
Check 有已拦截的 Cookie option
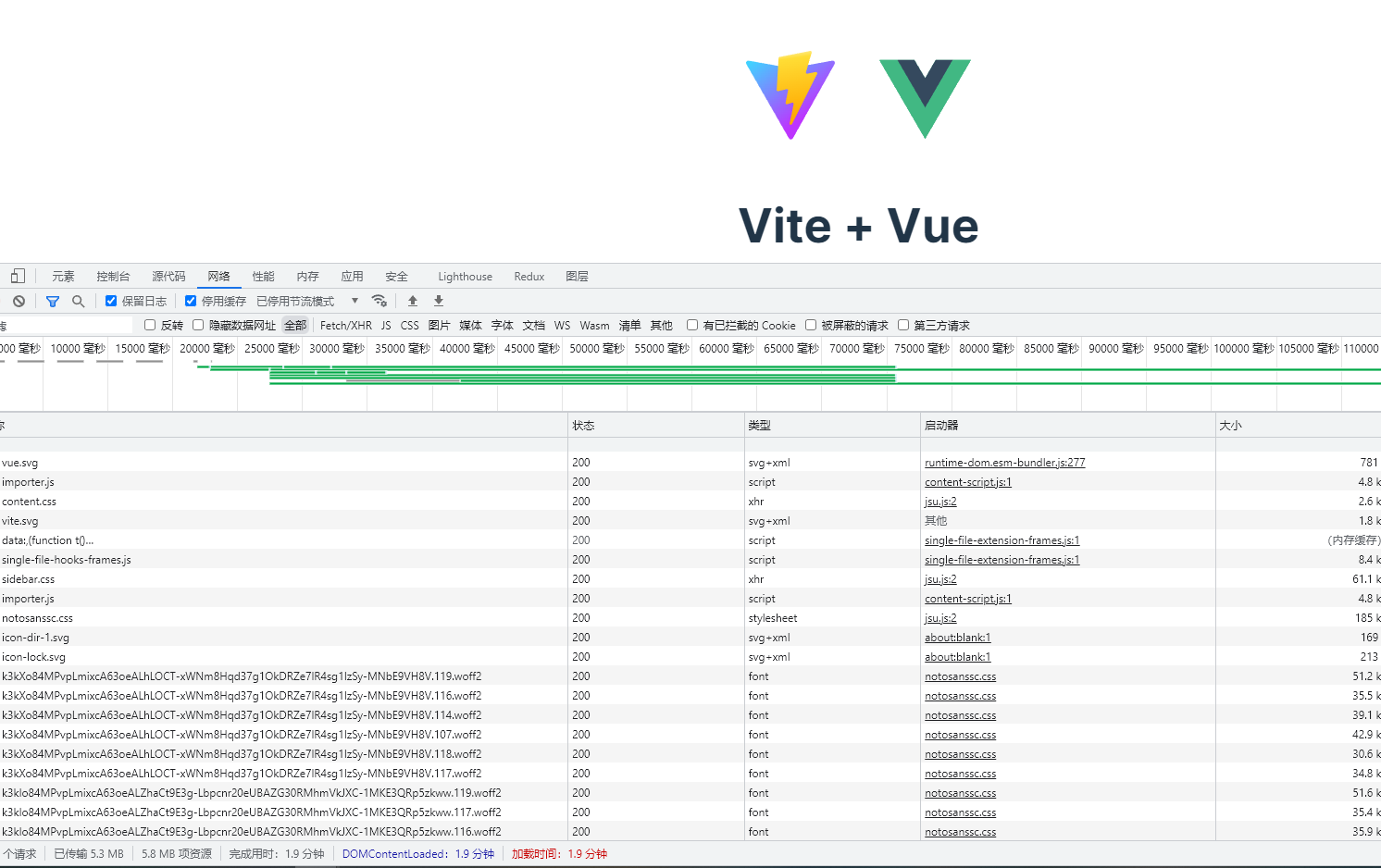point(692,325)
